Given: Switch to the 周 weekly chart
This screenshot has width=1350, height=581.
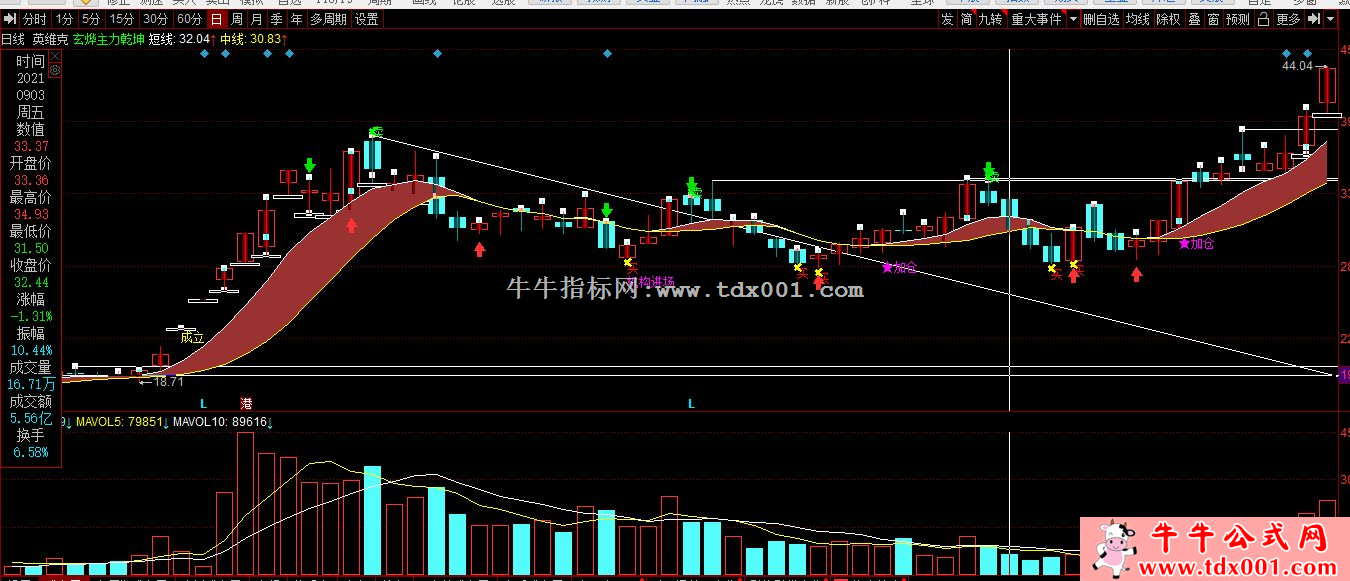Looking at the screenshot, I should (x=236, y=19).
